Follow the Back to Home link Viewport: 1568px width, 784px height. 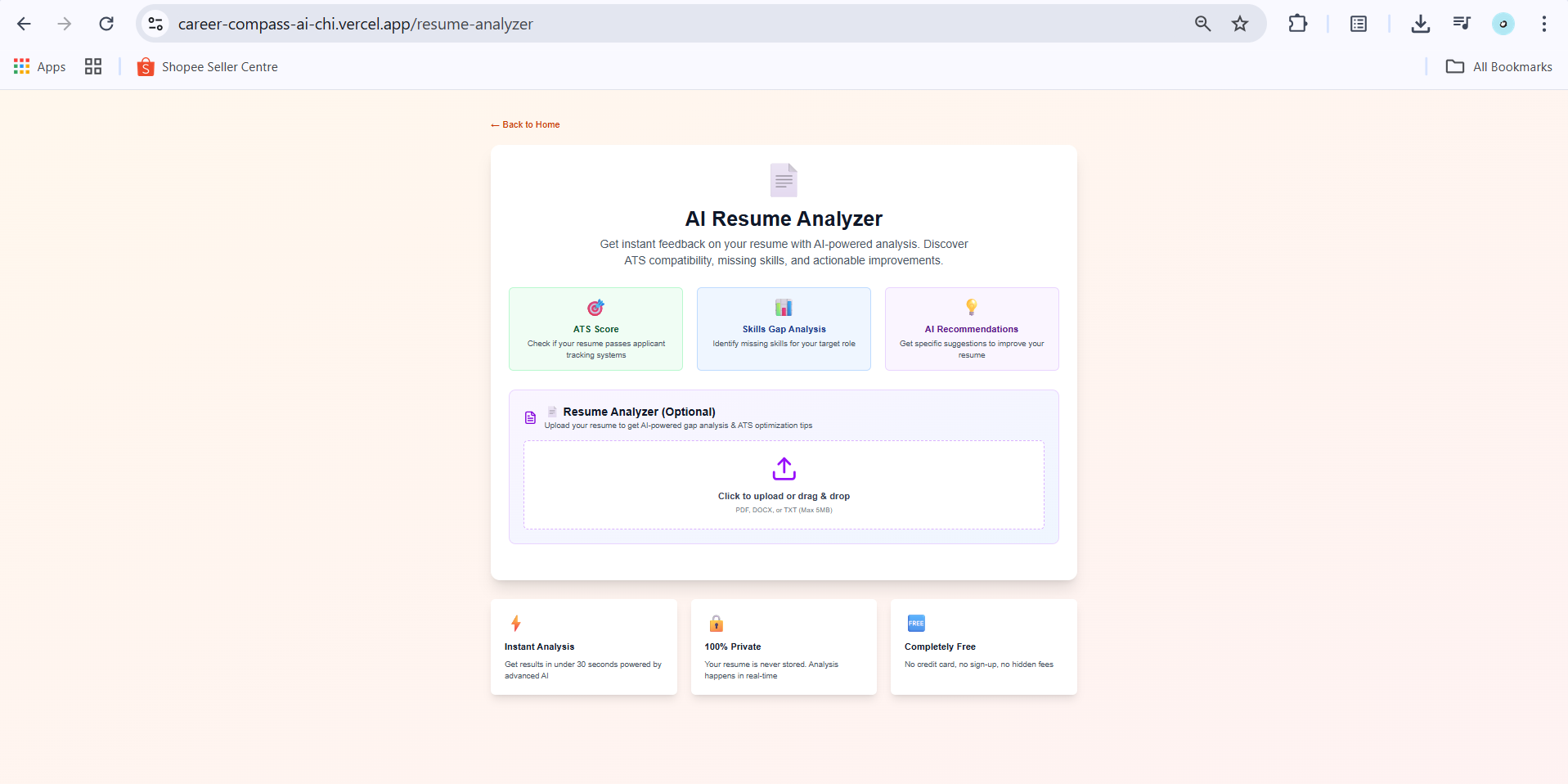point(525,124)
